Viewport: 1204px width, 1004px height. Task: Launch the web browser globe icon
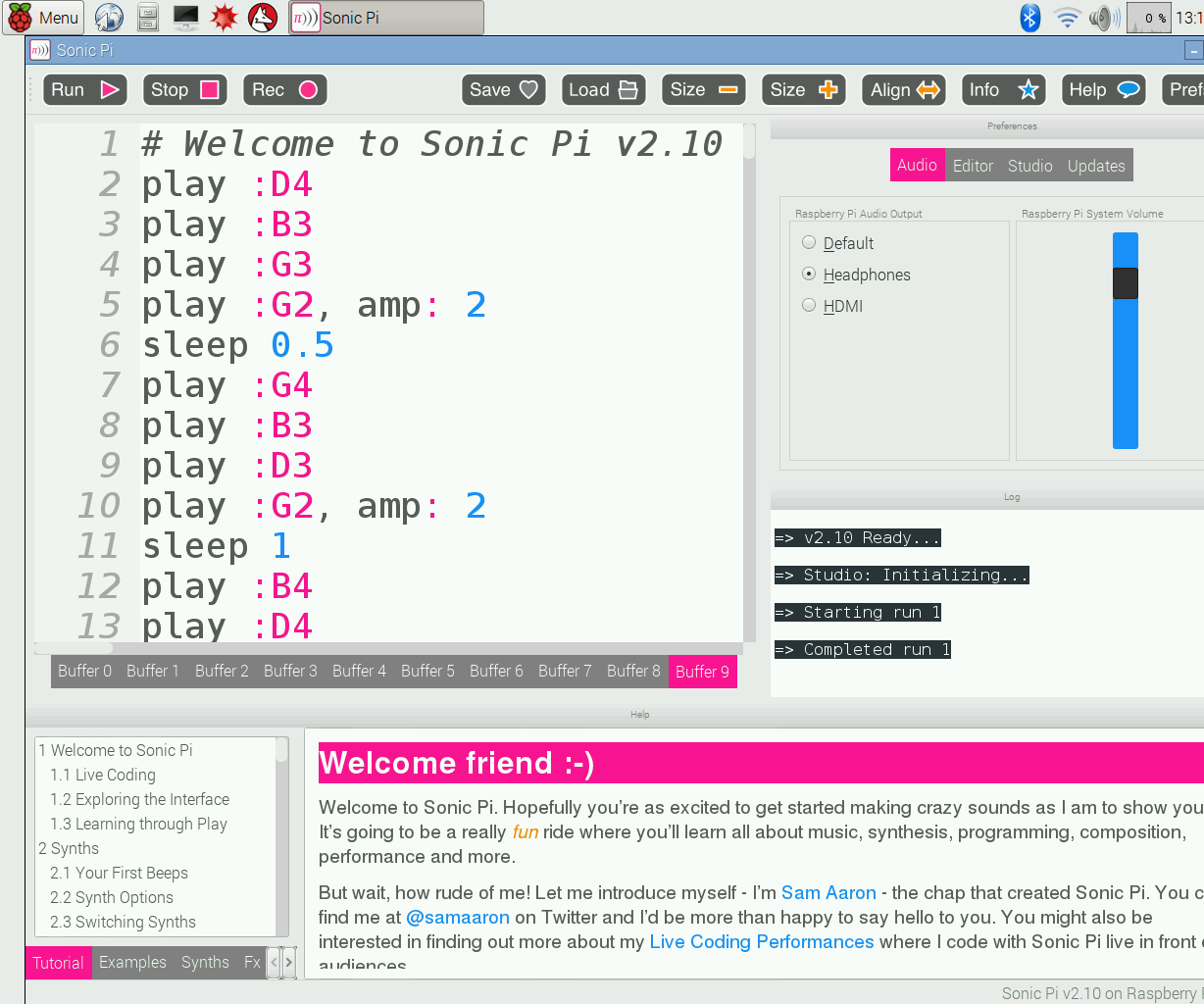coord(109,18)
